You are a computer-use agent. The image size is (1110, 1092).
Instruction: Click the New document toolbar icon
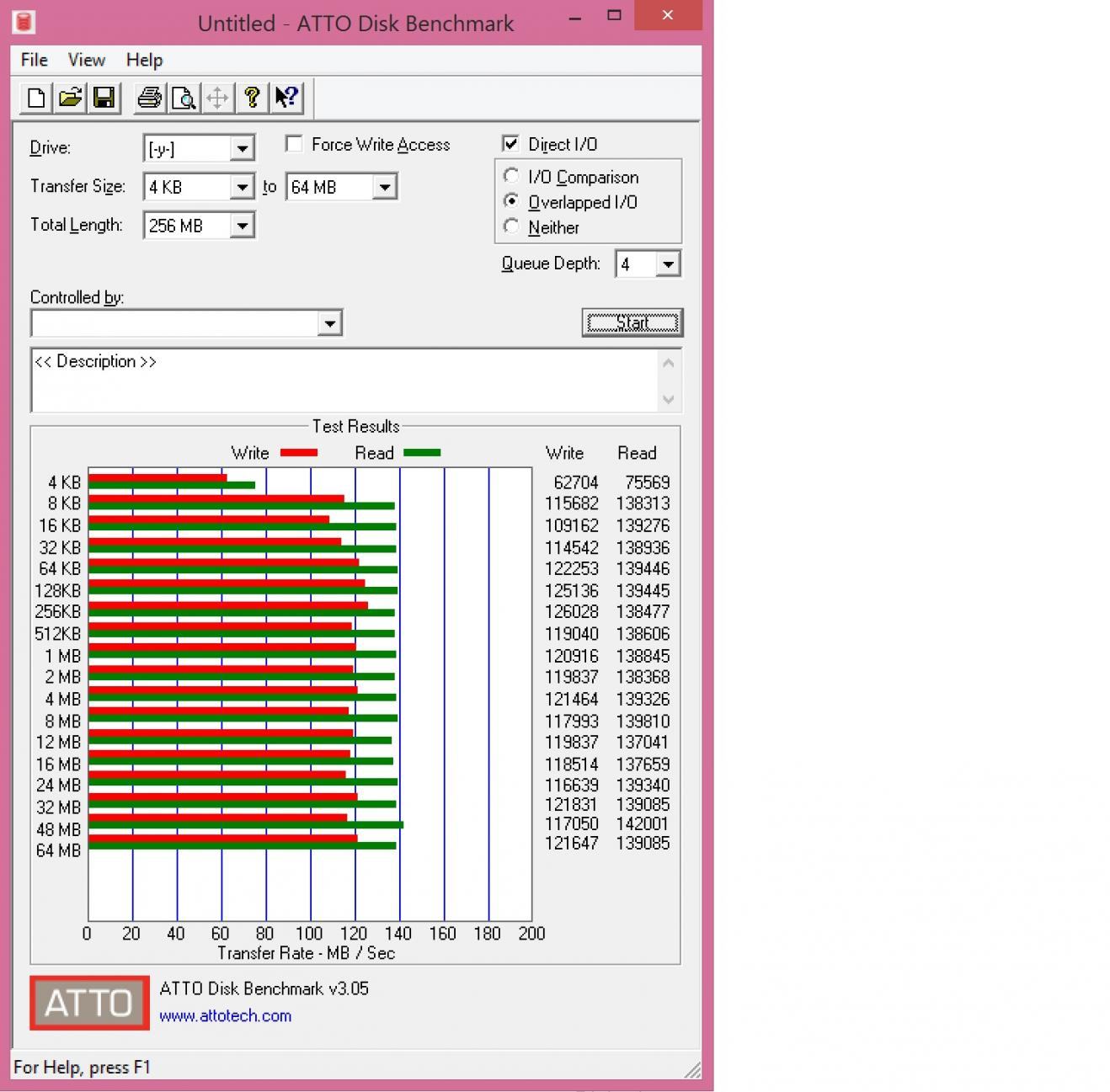[x=36, y=98]
